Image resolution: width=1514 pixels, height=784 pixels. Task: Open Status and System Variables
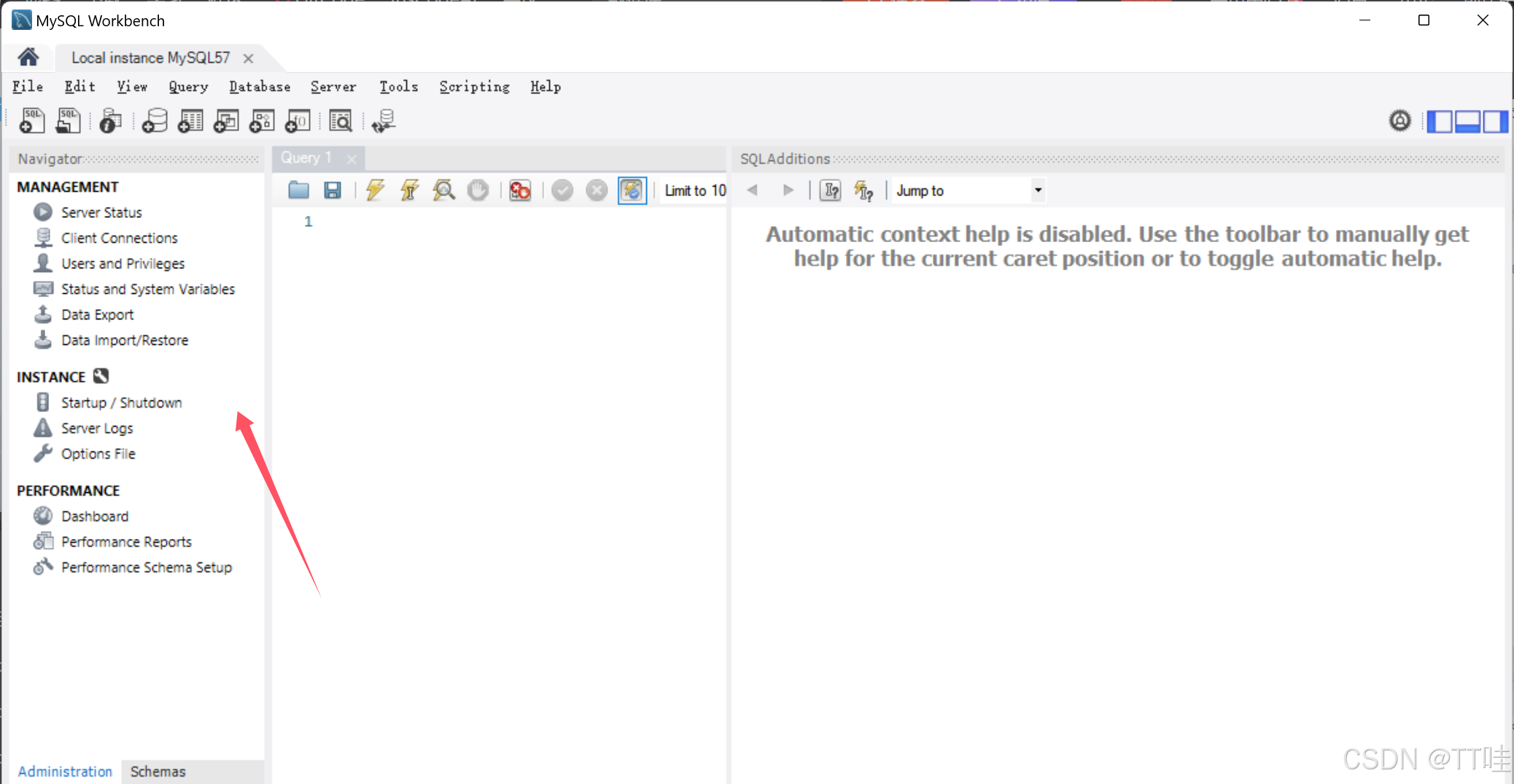[148, 289]
